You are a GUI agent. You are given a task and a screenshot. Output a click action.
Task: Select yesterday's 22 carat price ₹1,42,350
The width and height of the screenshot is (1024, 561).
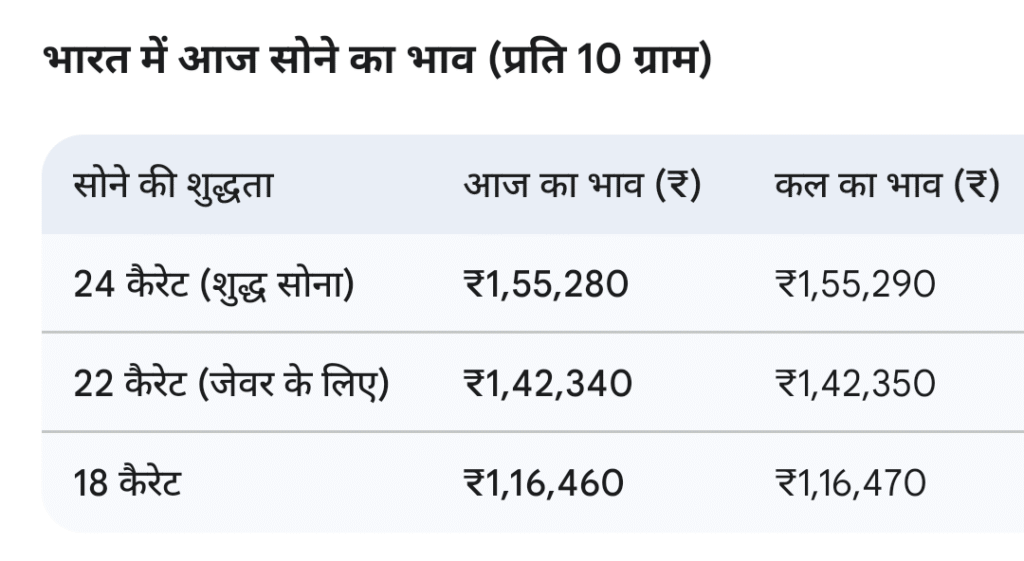(856, 383)
